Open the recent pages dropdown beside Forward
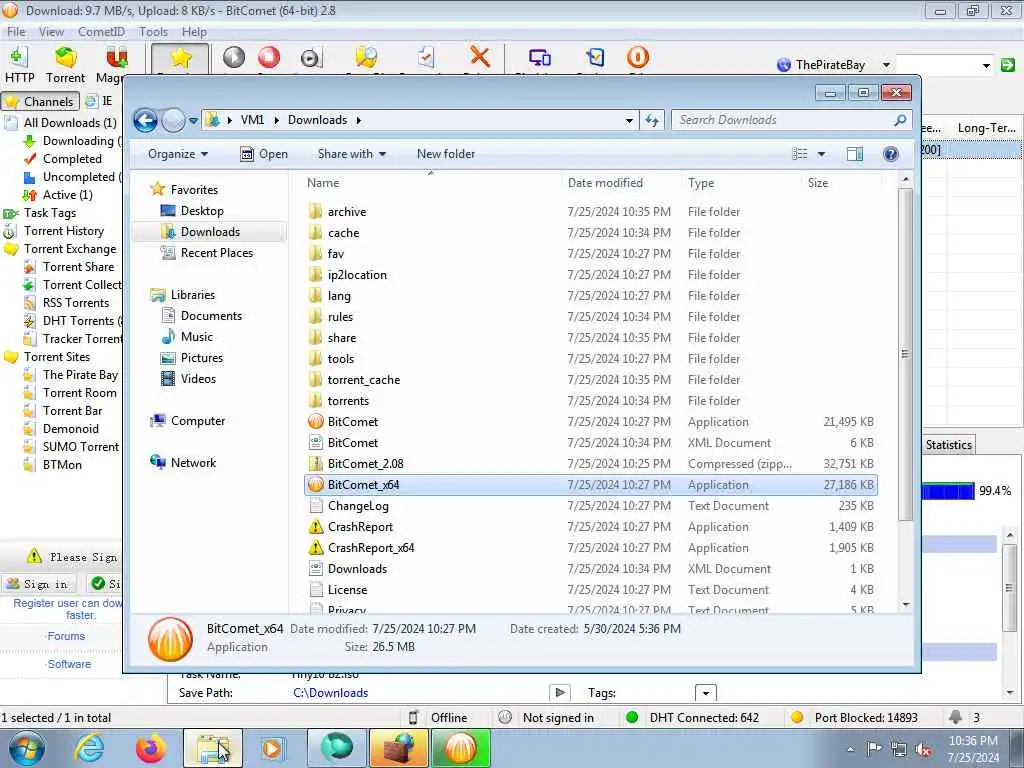This screenshot has height=768, width=1024. (193, 121)
